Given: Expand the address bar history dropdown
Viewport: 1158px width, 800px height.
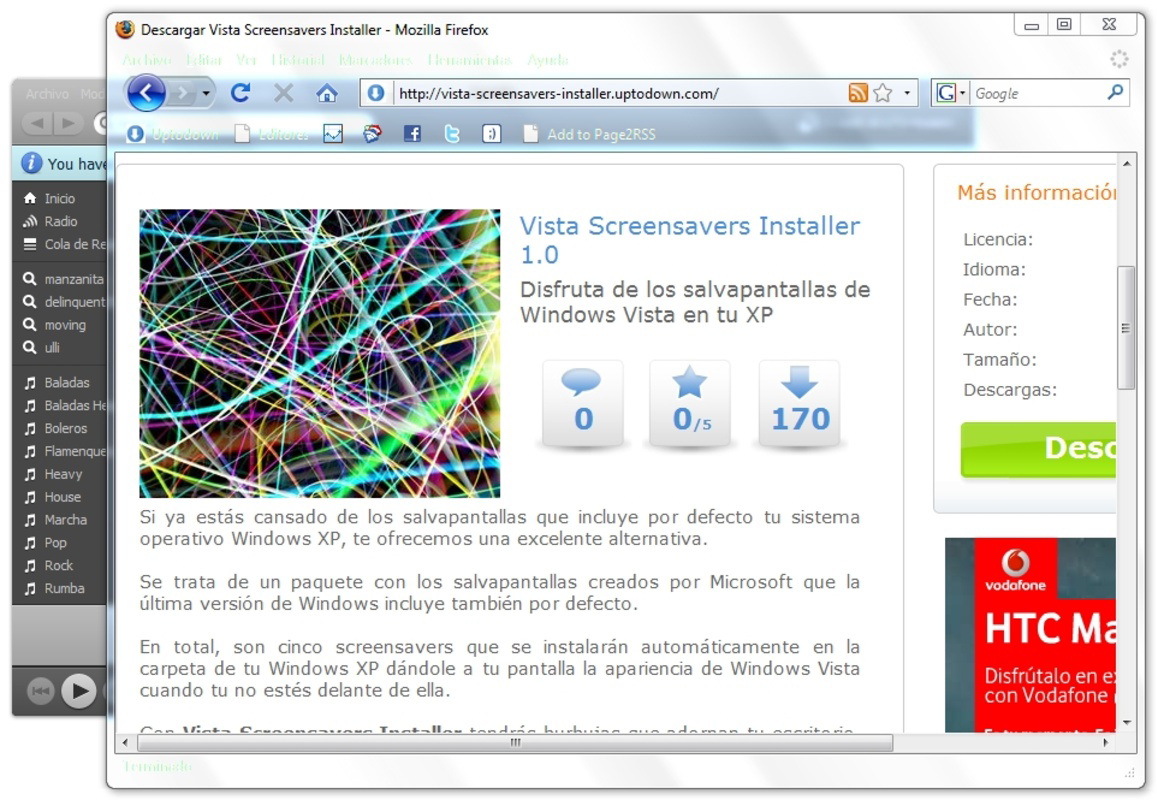Looking at the screenshot, I should (x=907, y=93).
